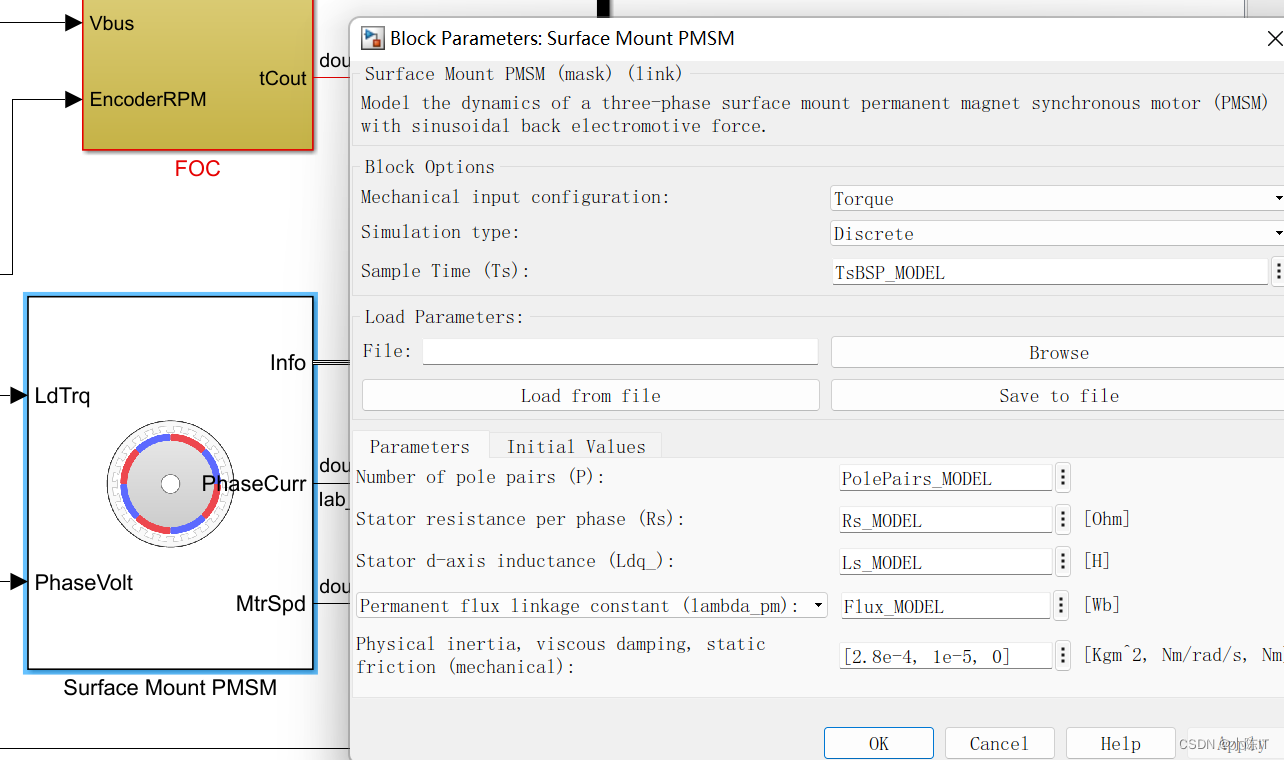
Task: Click the Cancel button
Action: 999,743
